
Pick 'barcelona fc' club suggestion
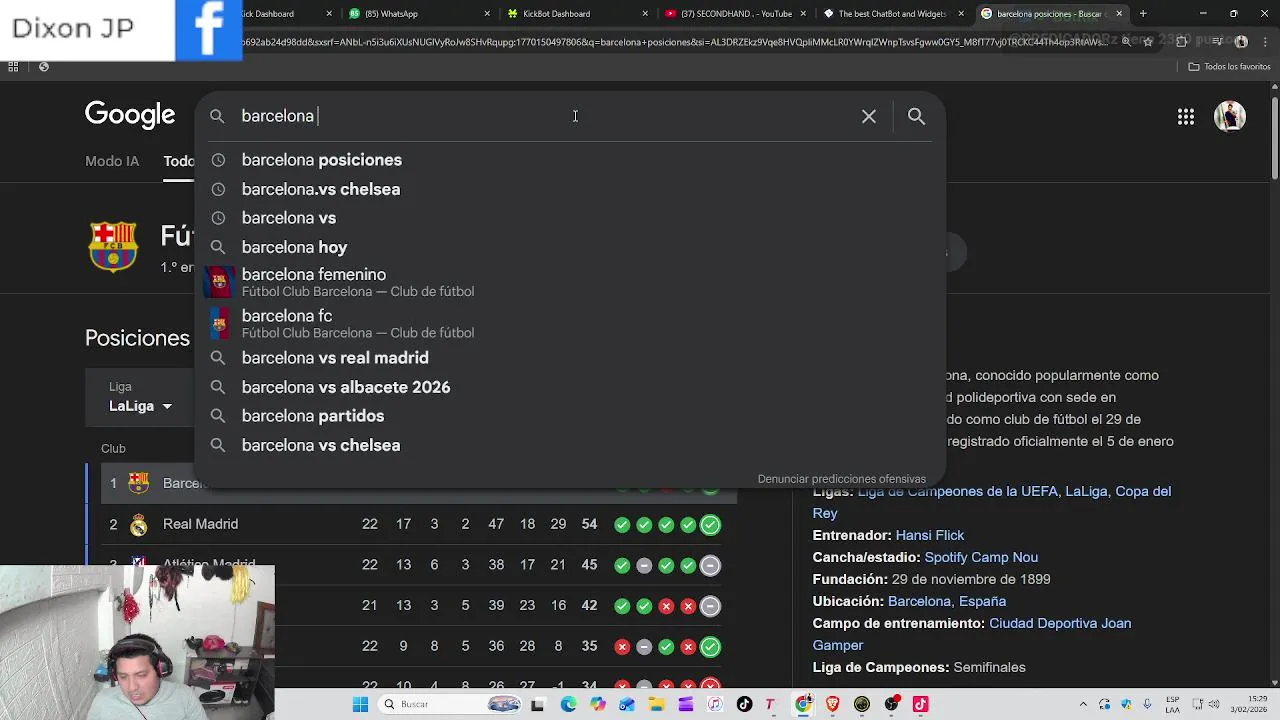[570, 323]
